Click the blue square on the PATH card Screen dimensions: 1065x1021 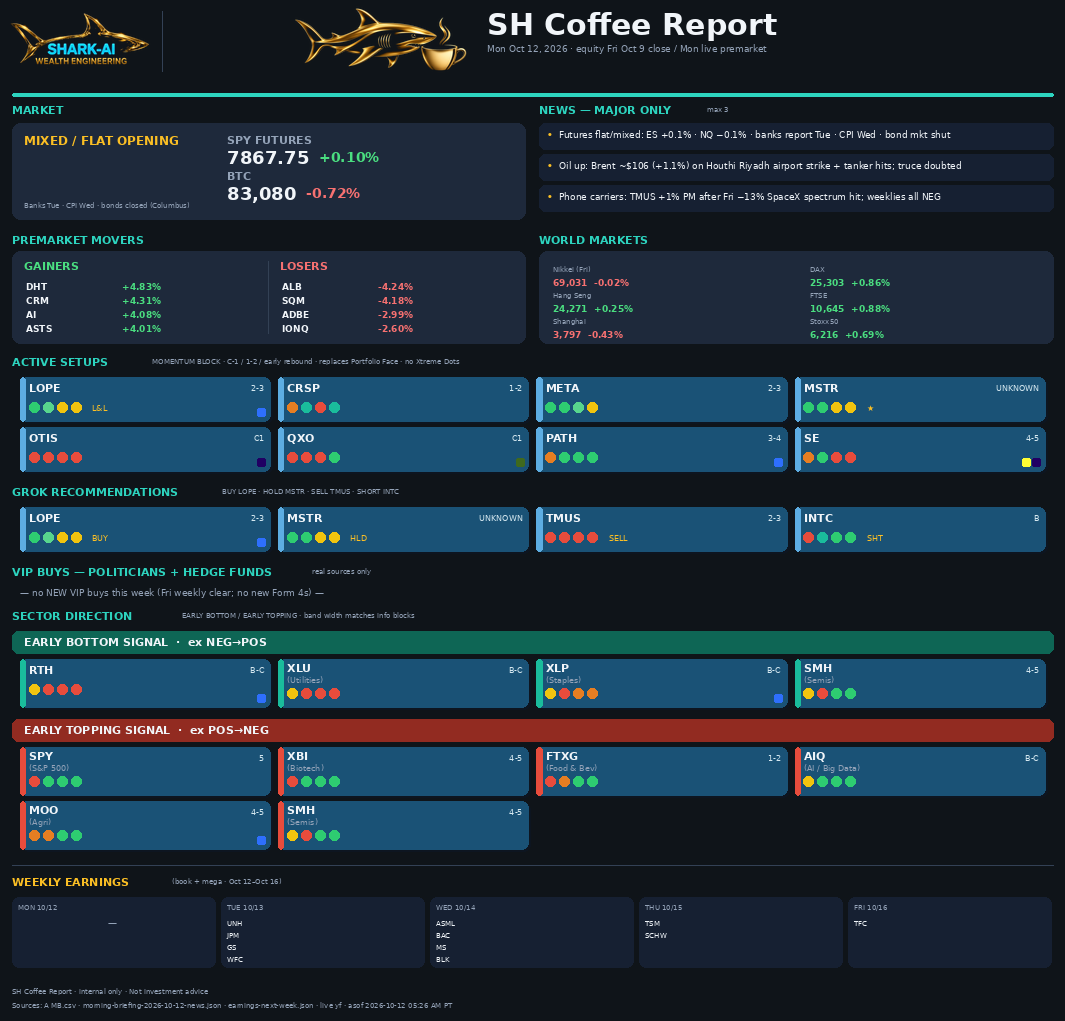(778, 463)
